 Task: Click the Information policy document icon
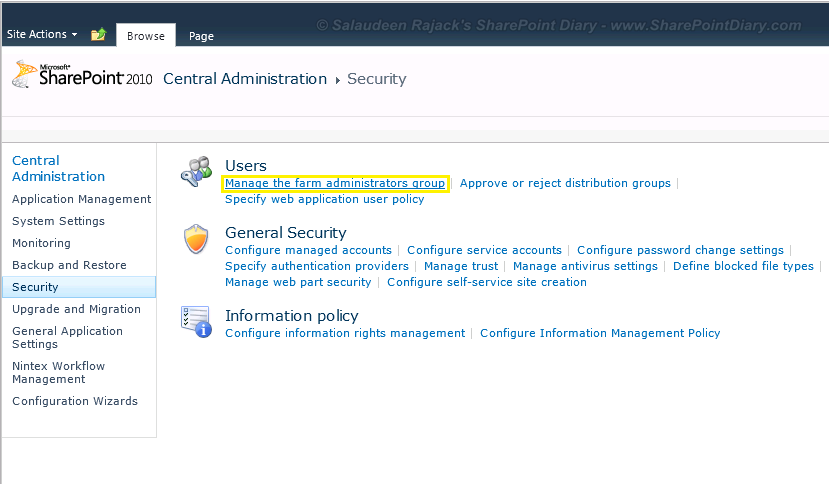[196, 322]
